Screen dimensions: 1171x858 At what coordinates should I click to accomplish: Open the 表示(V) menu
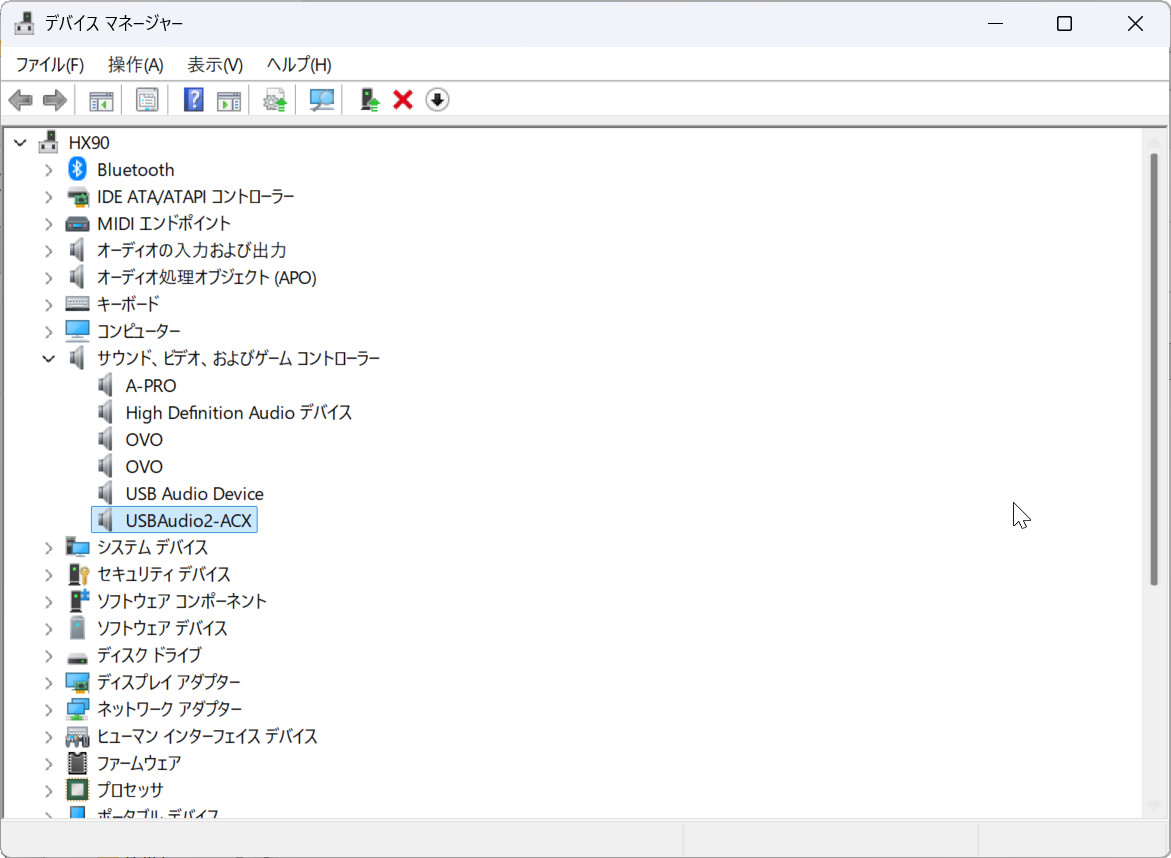point(215,65)
